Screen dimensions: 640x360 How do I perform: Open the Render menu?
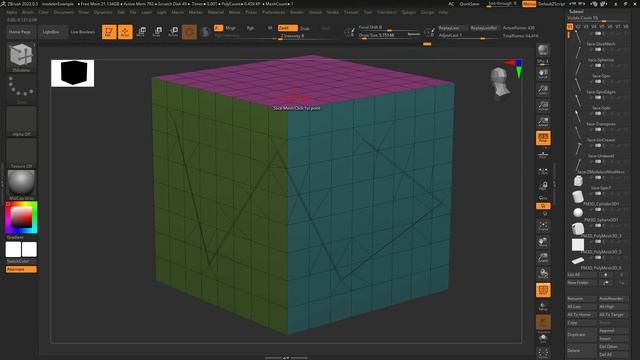click(297, 12)
